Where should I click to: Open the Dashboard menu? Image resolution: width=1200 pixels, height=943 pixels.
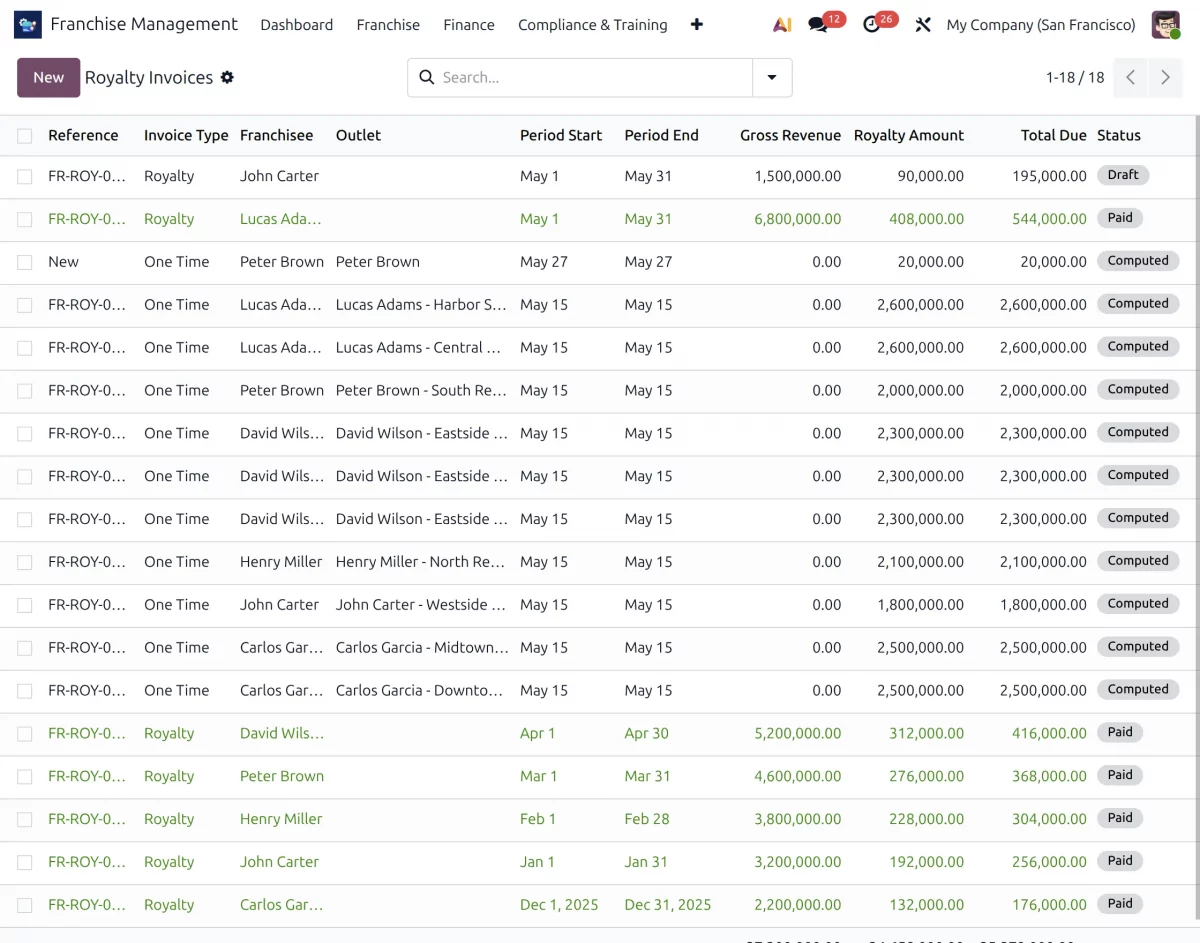click(296, 24)
